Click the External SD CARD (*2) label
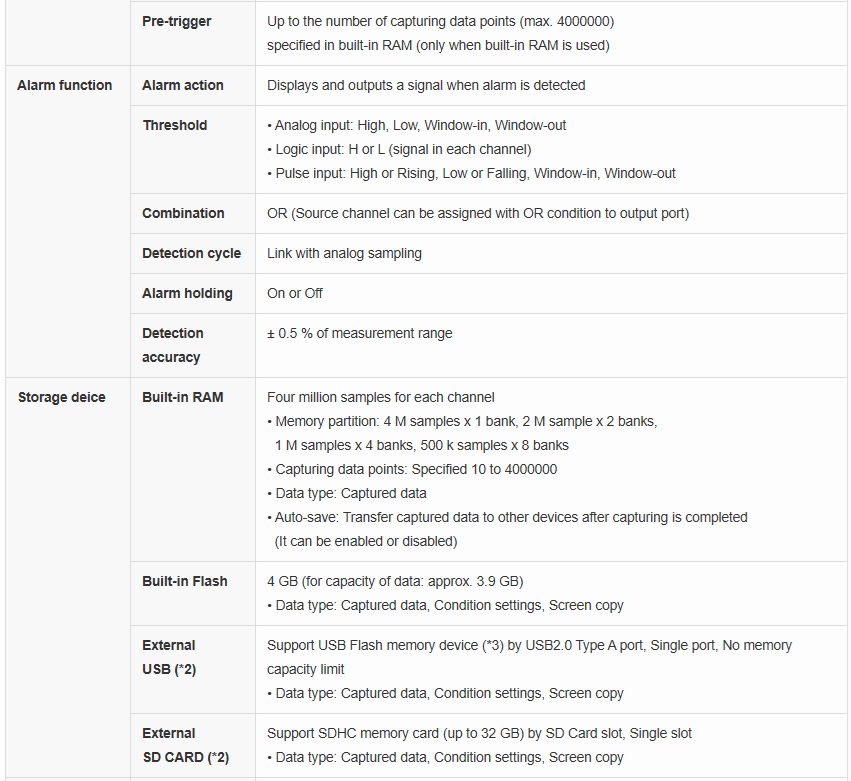The width and height of the screenshot is (851, 781). (185, 745)
